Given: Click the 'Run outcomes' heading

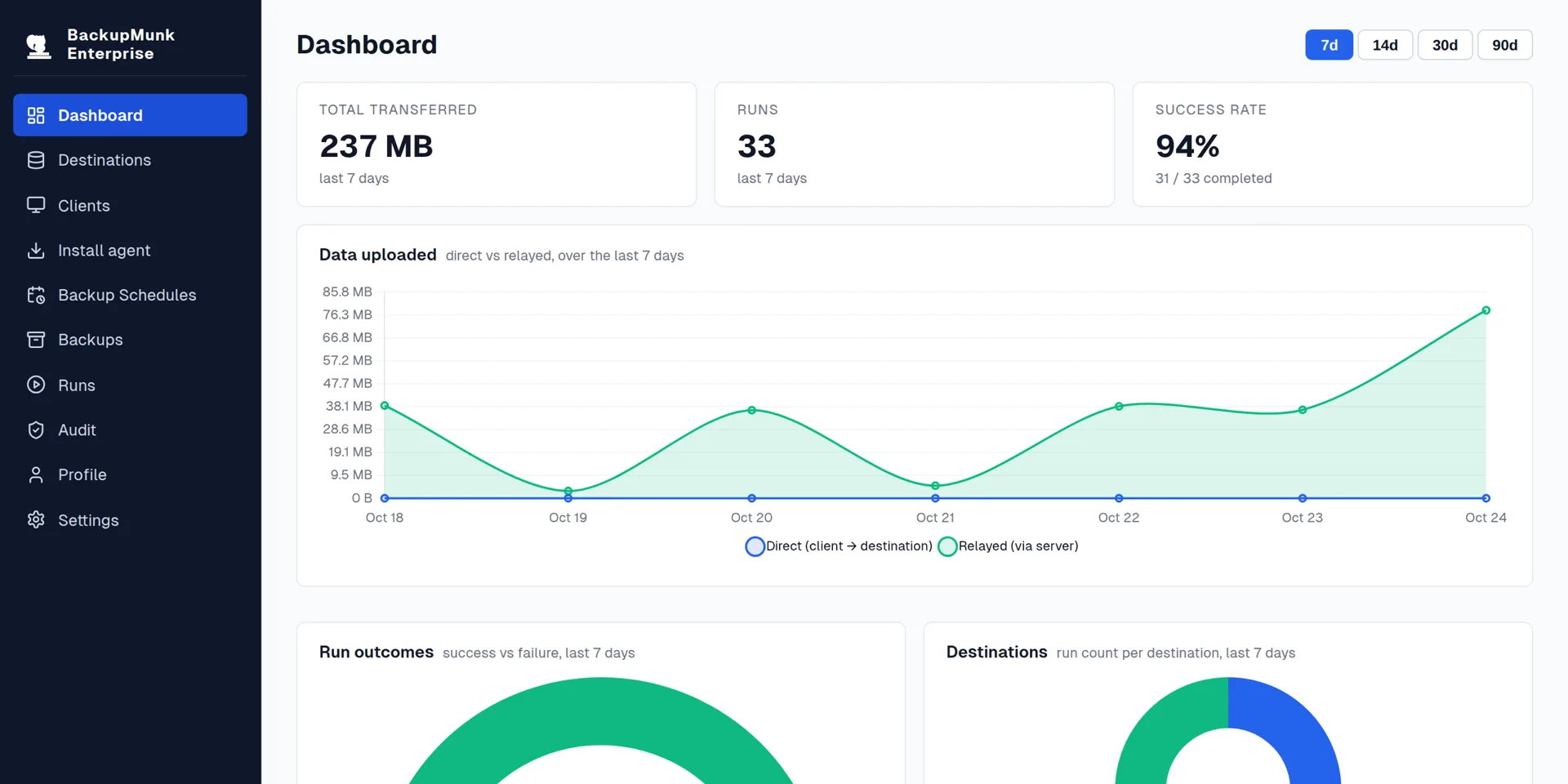Looking at the screenshot, I should [x=376, y=652].
